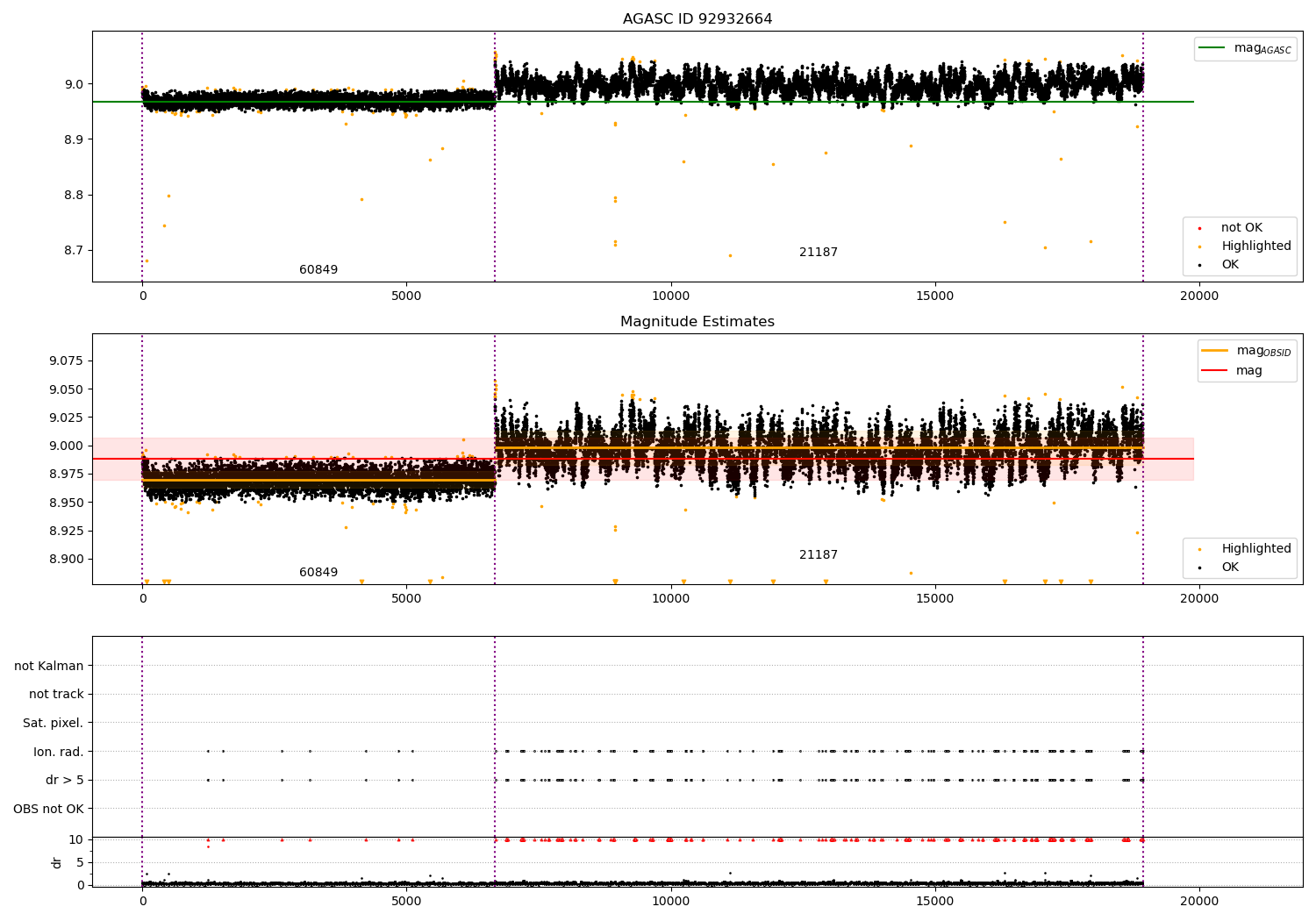Image resolution: width=1316 pixels, height=921 pixels.
Task: Click 'OK' legend entry in the Magnitude Estimates plot
Action: tap(1230, 568)
